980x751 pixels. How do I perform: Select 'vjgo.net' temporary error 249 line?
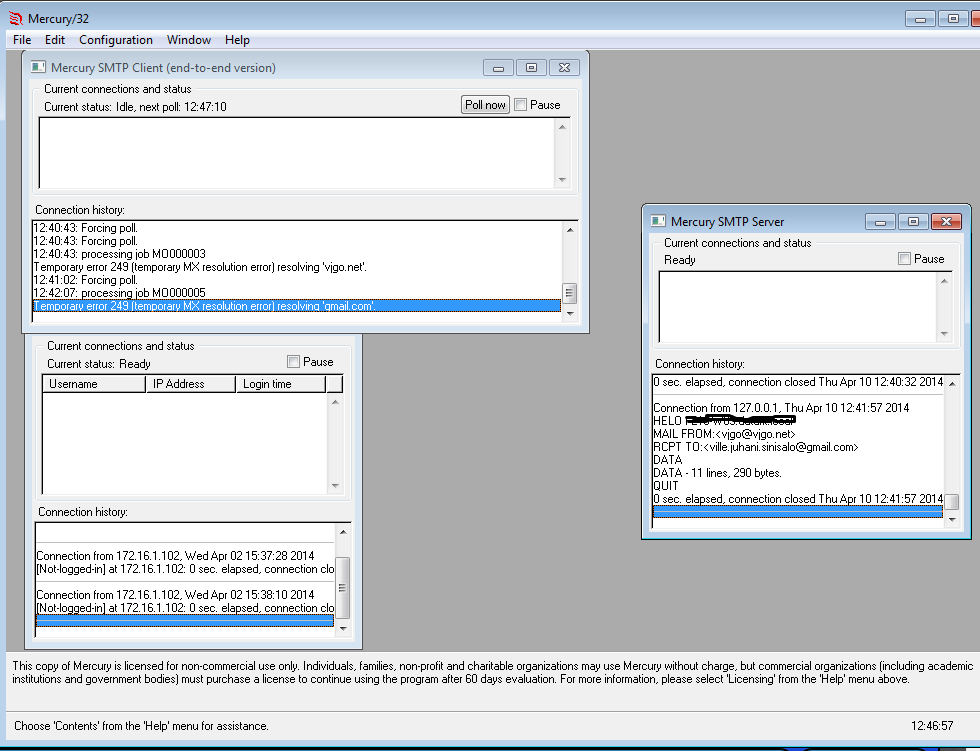[296, 267]
